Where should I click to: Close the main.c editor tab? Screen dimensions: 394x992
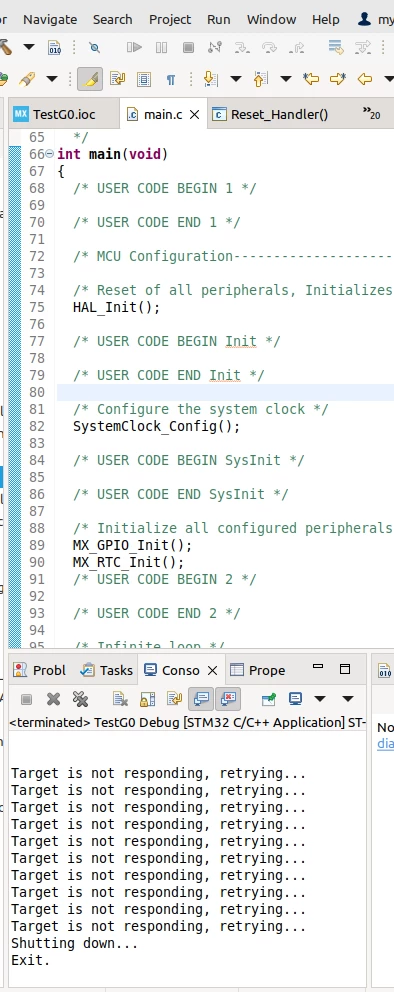[195, 115]
